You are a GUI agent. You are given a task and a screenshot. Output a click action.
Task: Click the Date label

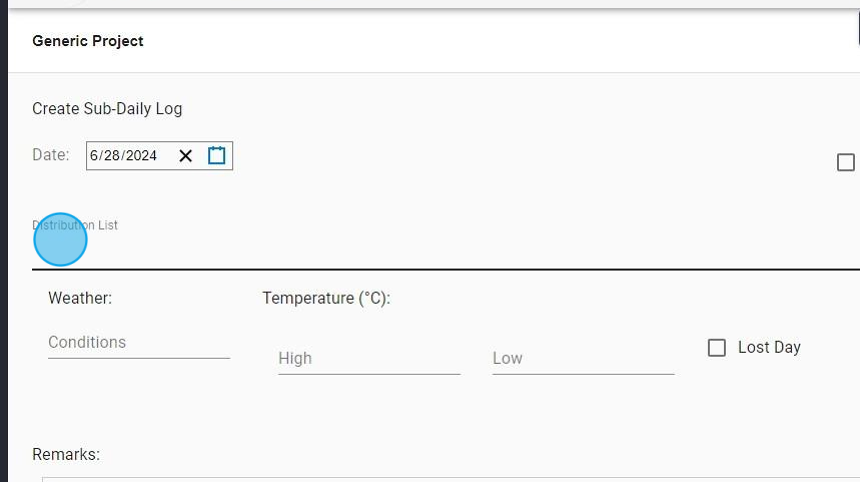pos(51,155)
